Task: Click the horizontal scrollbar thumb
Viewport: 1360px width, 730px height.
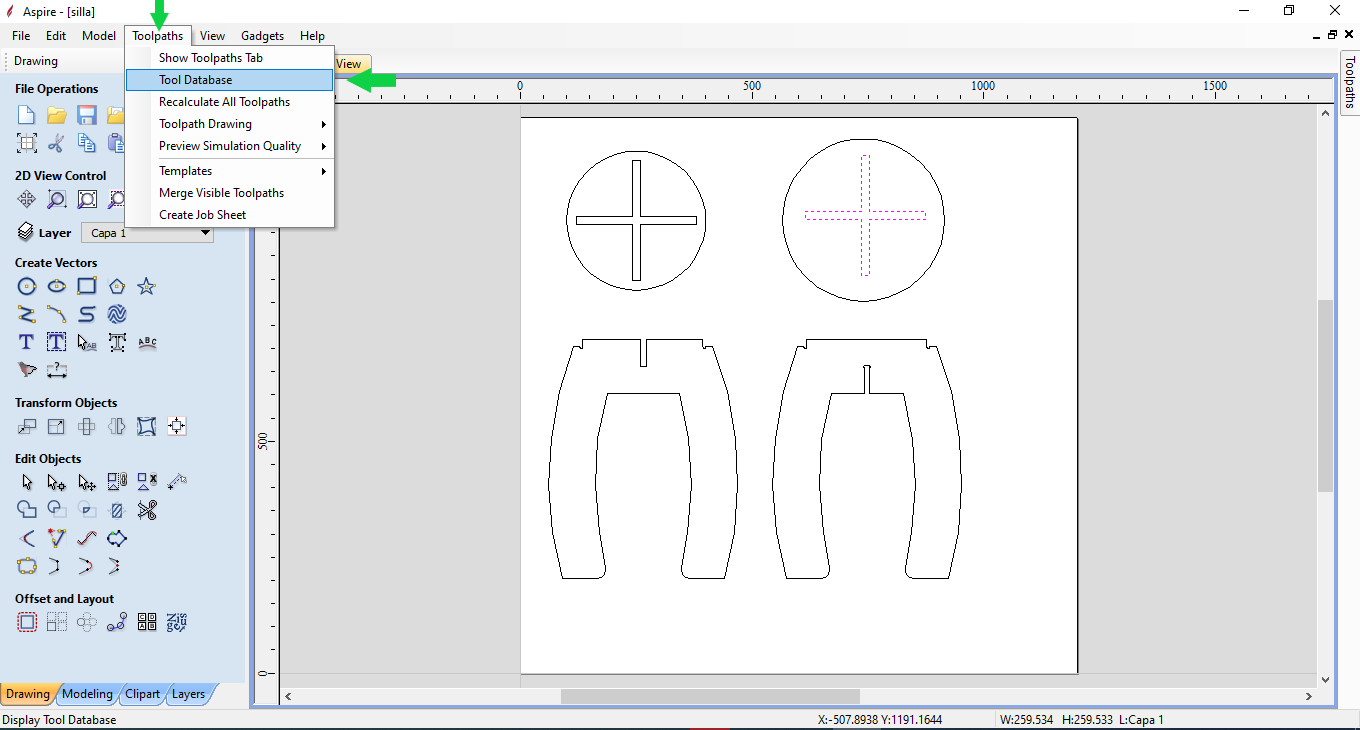Action: pyautogui.click(x=710, y=696)
